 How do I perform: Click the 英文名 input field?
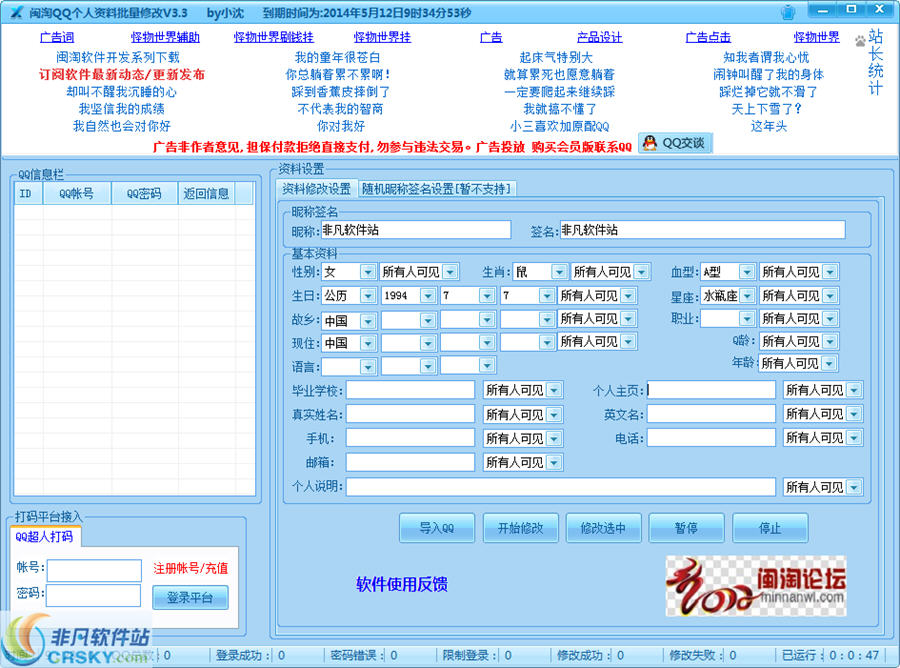pos(711,414)
